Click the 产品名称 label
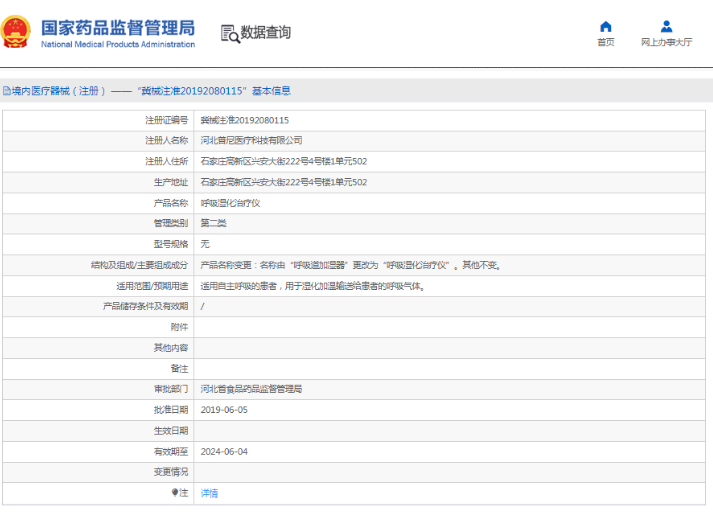713x512 pixels. [171, 203]
